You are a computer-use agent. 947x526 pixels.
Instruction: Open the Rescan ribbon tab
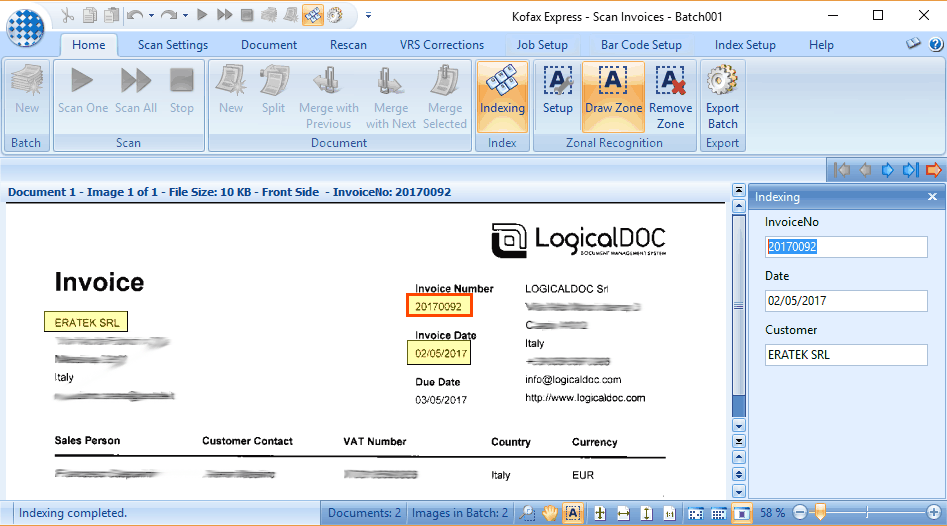(348, 45)
